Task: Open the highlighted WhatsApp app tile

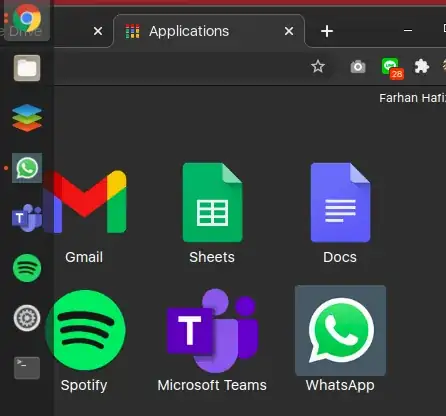Action: pos(340,330)
